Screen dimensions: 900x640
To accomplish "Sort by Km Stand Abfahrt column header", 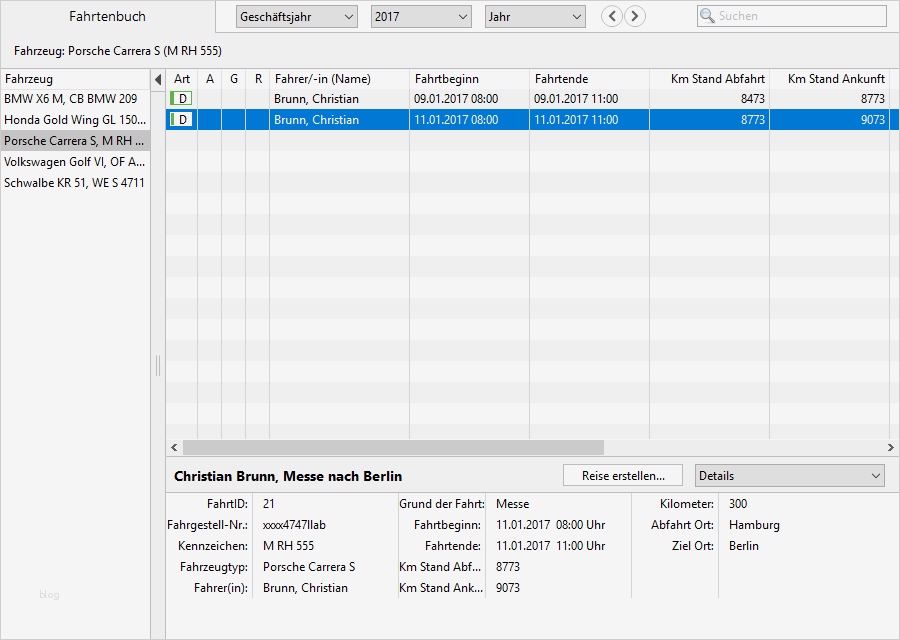I will pos(709,79).
